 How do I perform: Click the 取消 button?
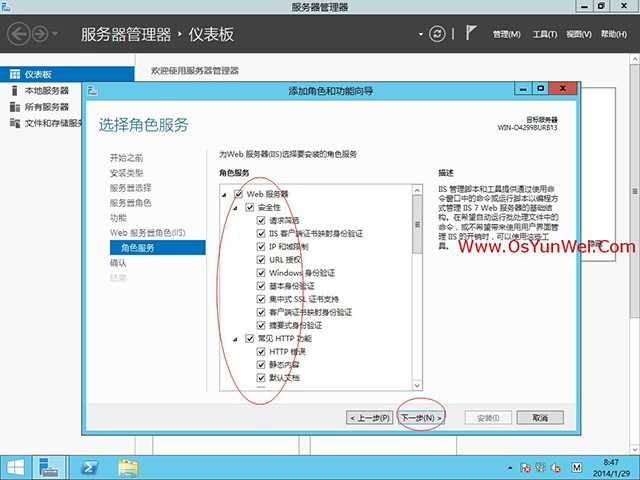click(x=540, y=418)
